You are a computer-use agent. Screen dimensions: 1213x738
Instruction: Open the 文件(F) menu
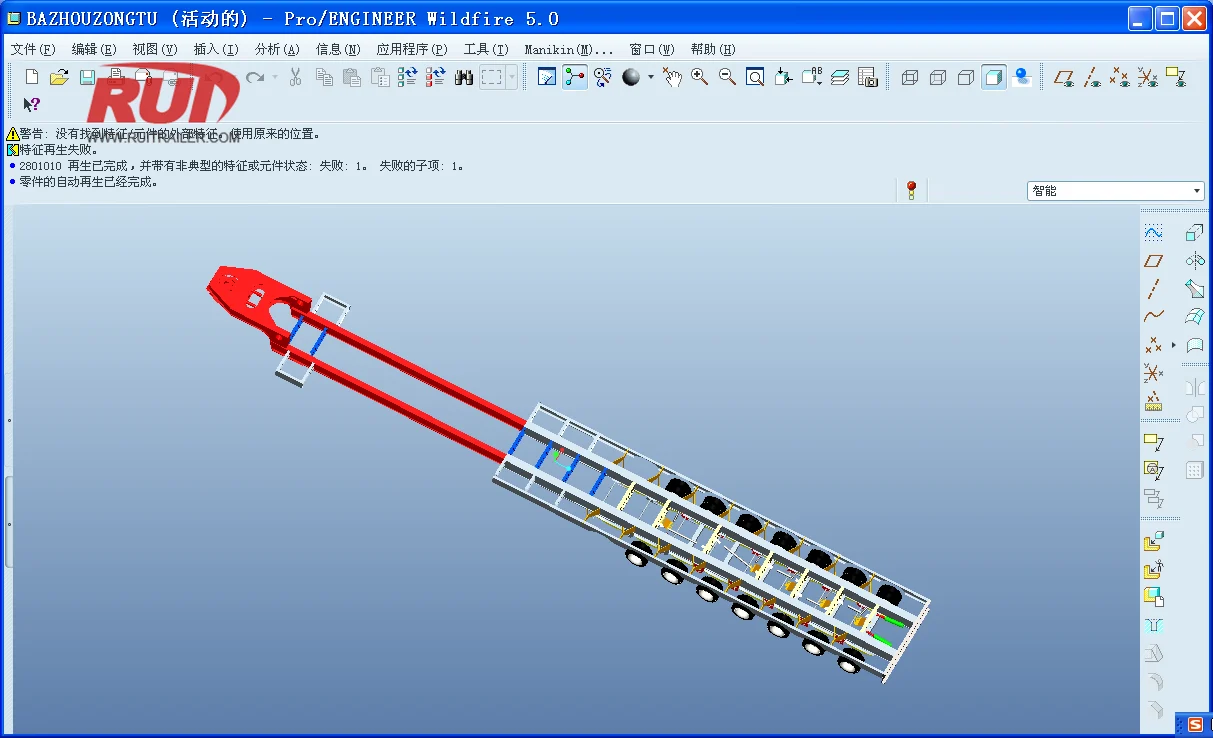point(33,49)
